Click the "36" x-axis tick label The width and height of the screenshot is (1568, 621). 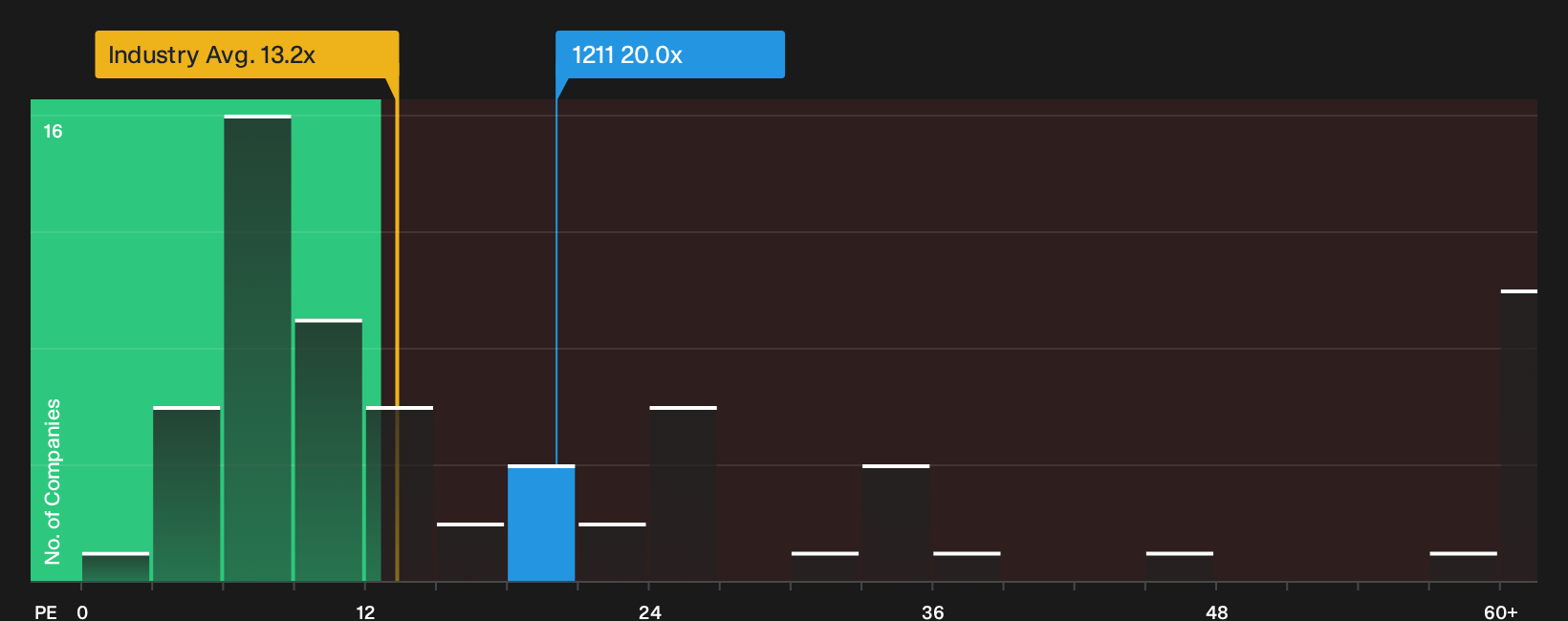coord(933,612)
